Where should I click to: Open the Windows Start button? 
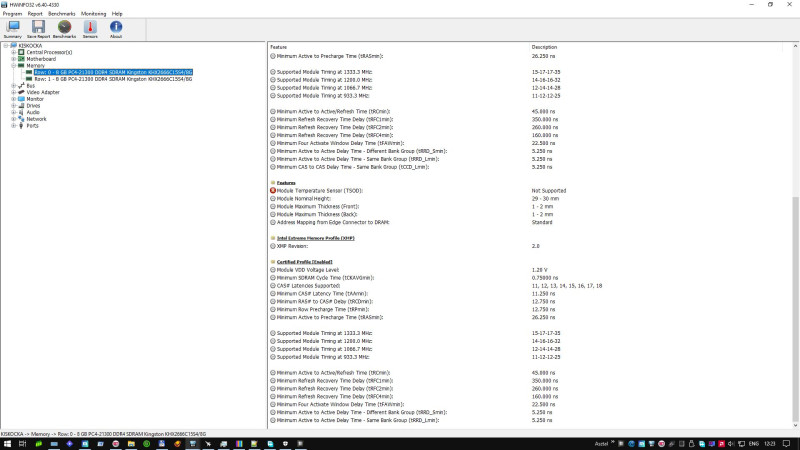click(x=7, y=444)
